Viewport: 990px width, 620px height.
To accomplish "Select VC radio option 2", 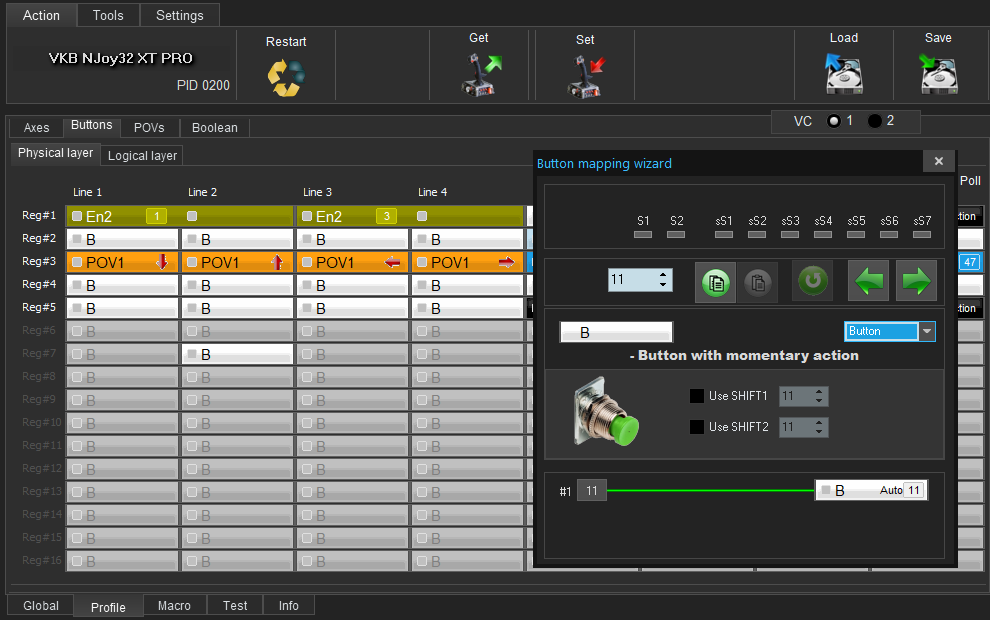I will [875, 121].
